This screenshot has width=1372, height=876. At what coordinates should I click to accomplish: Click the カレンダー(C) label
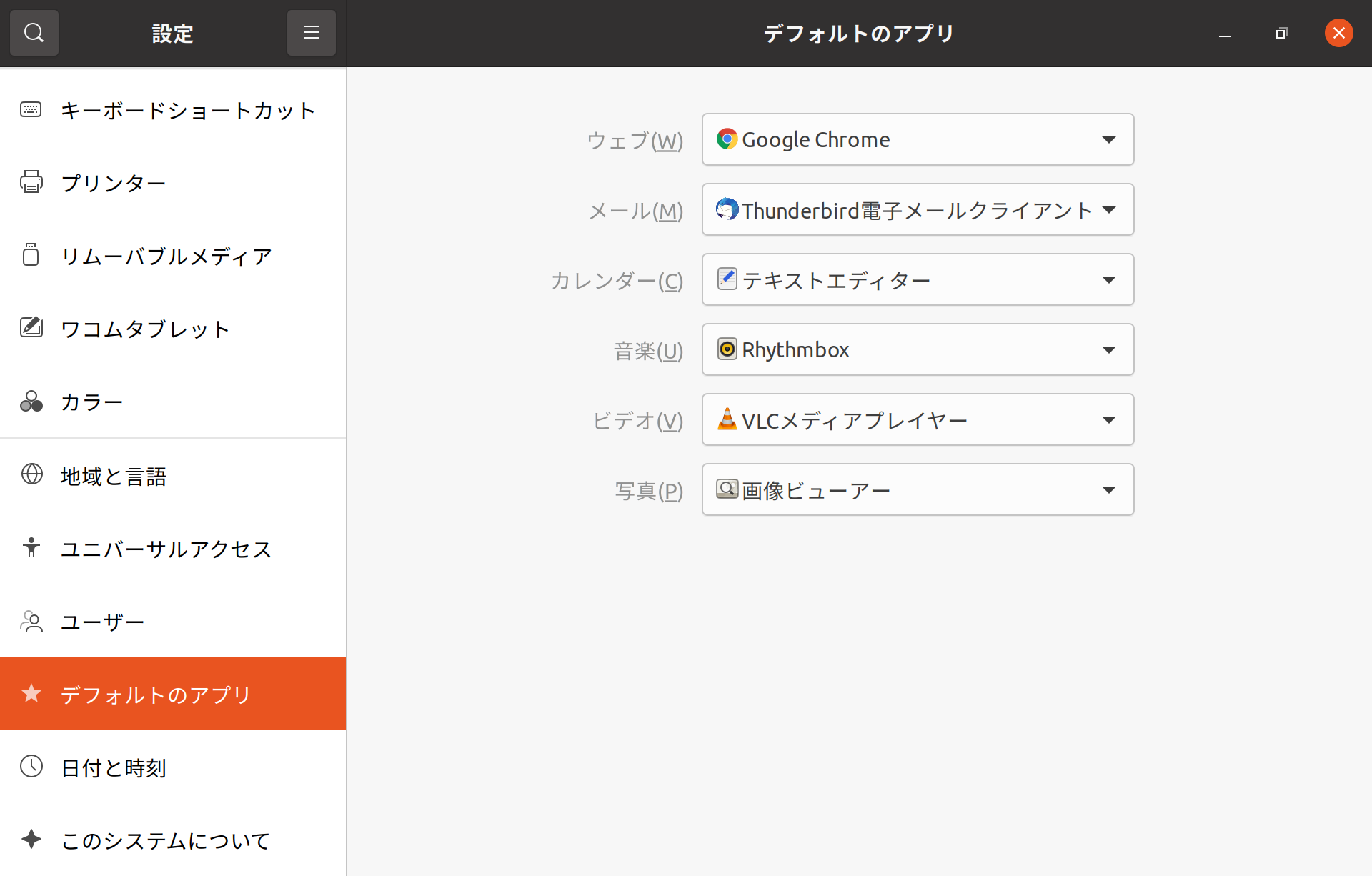[x=617, y=280]
